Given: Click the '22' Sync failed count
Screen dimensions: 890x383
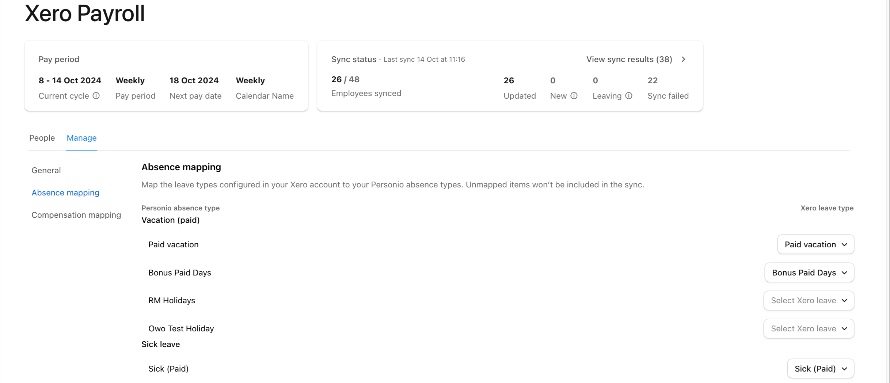Looking at the screenshot, I should (652, 81).
